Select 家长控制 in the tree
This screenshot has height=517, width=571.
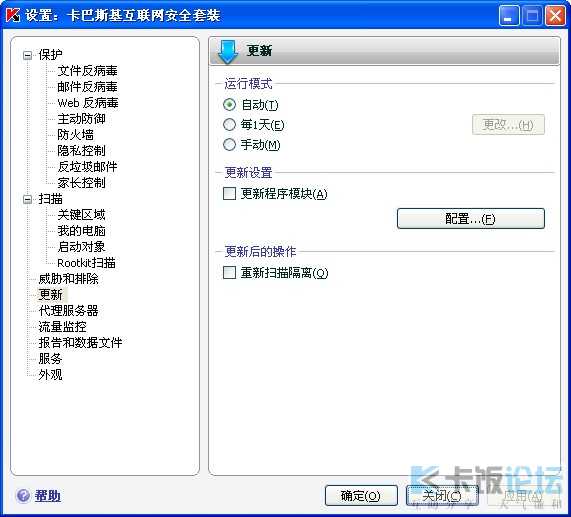81,183
